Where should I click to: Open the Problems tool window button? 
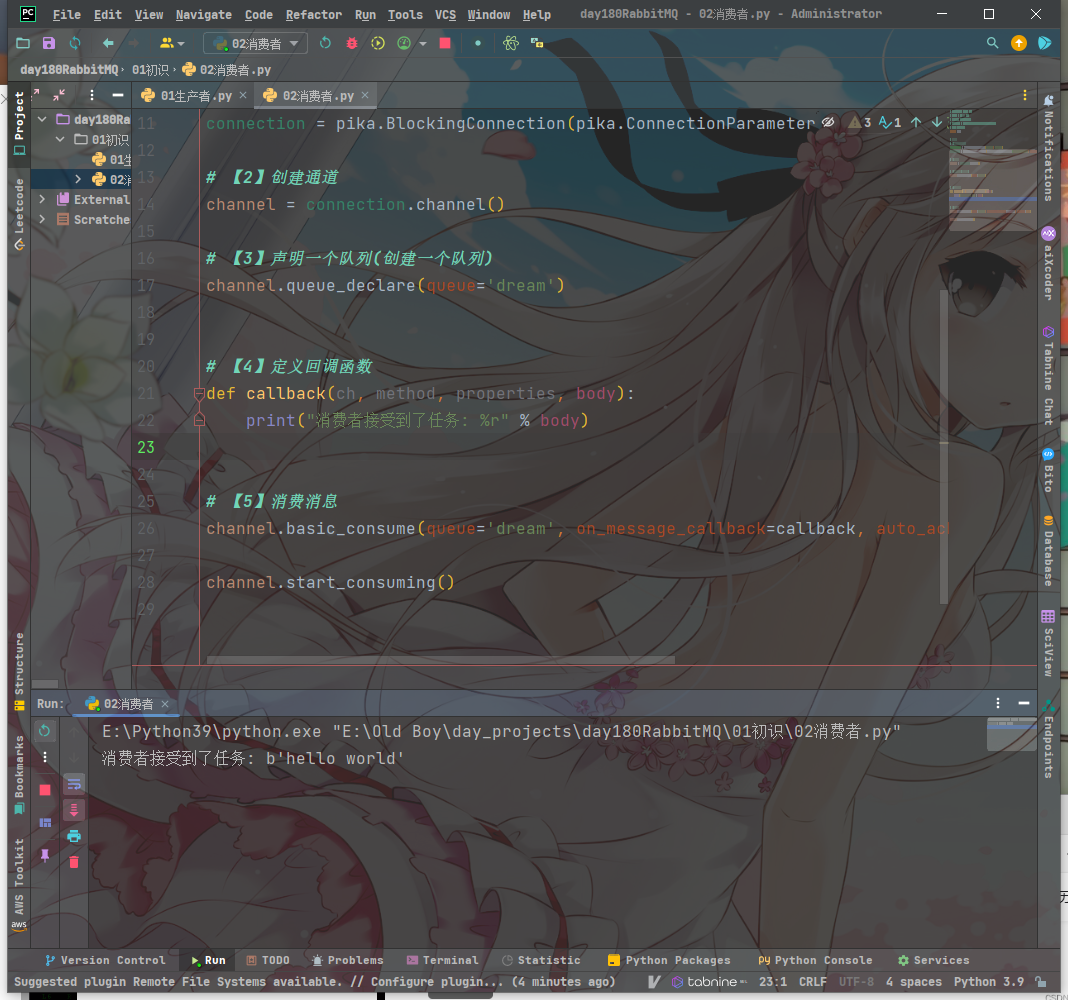coord(348,960)
